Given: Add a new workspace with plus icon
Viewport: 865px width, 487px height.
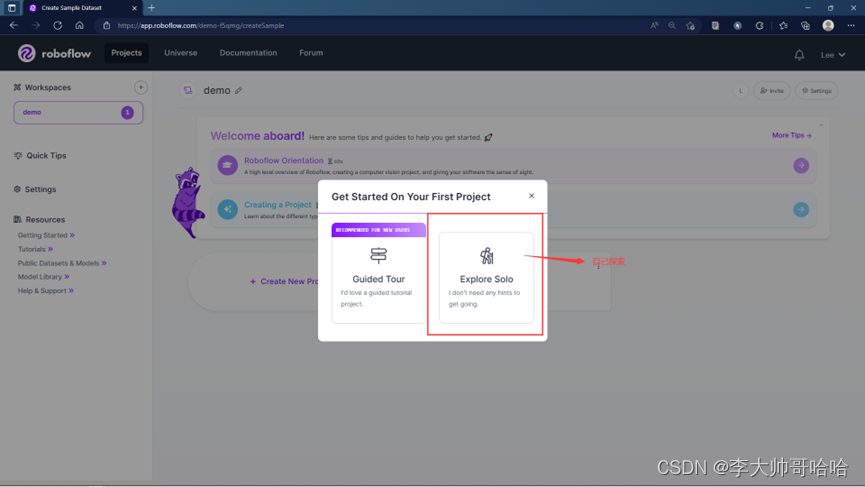Looking at the screenshot, I should click(141, 87).
